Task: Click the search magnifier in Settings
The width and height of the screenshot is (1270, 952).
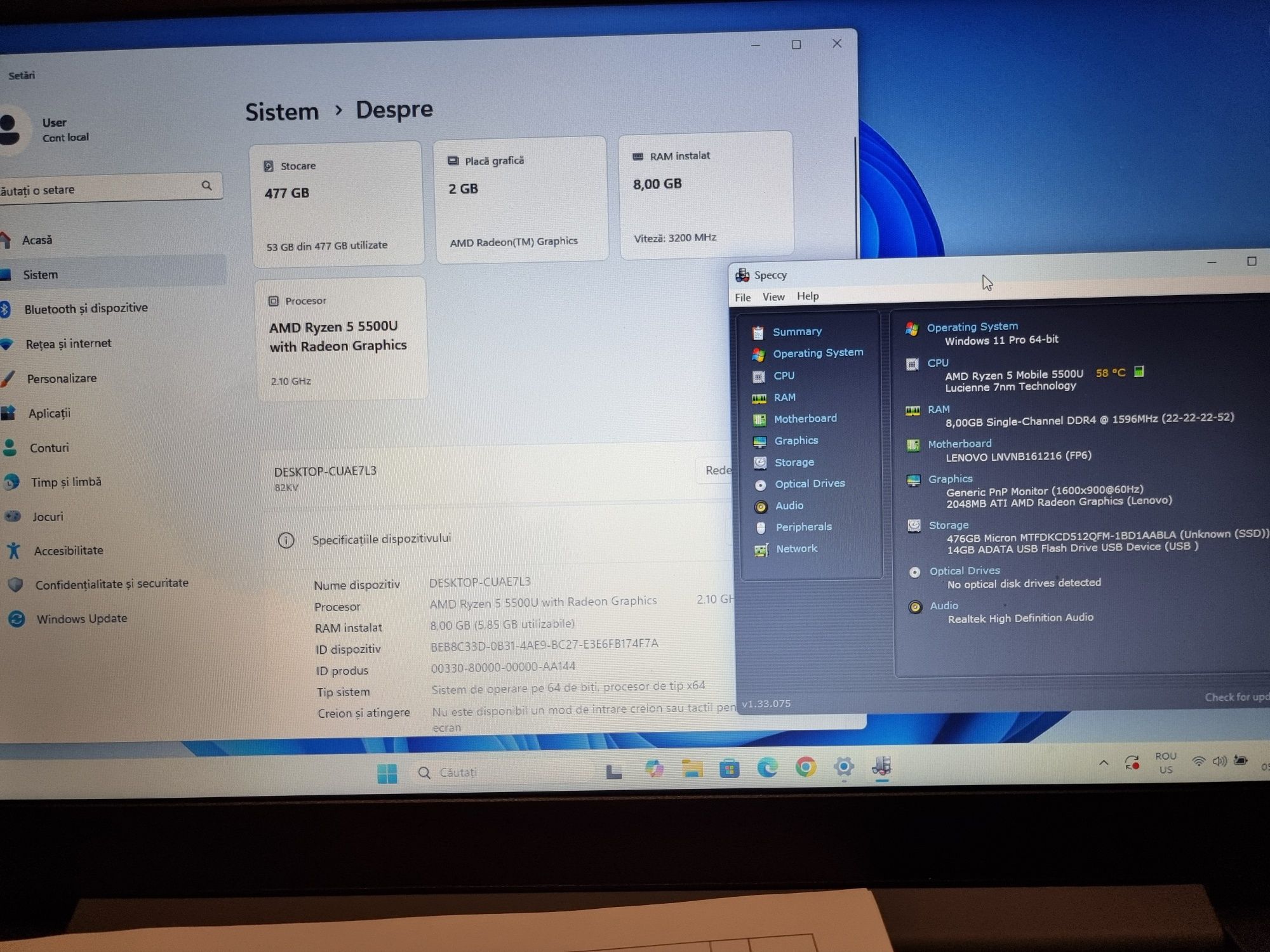Action: pos(206,185)
